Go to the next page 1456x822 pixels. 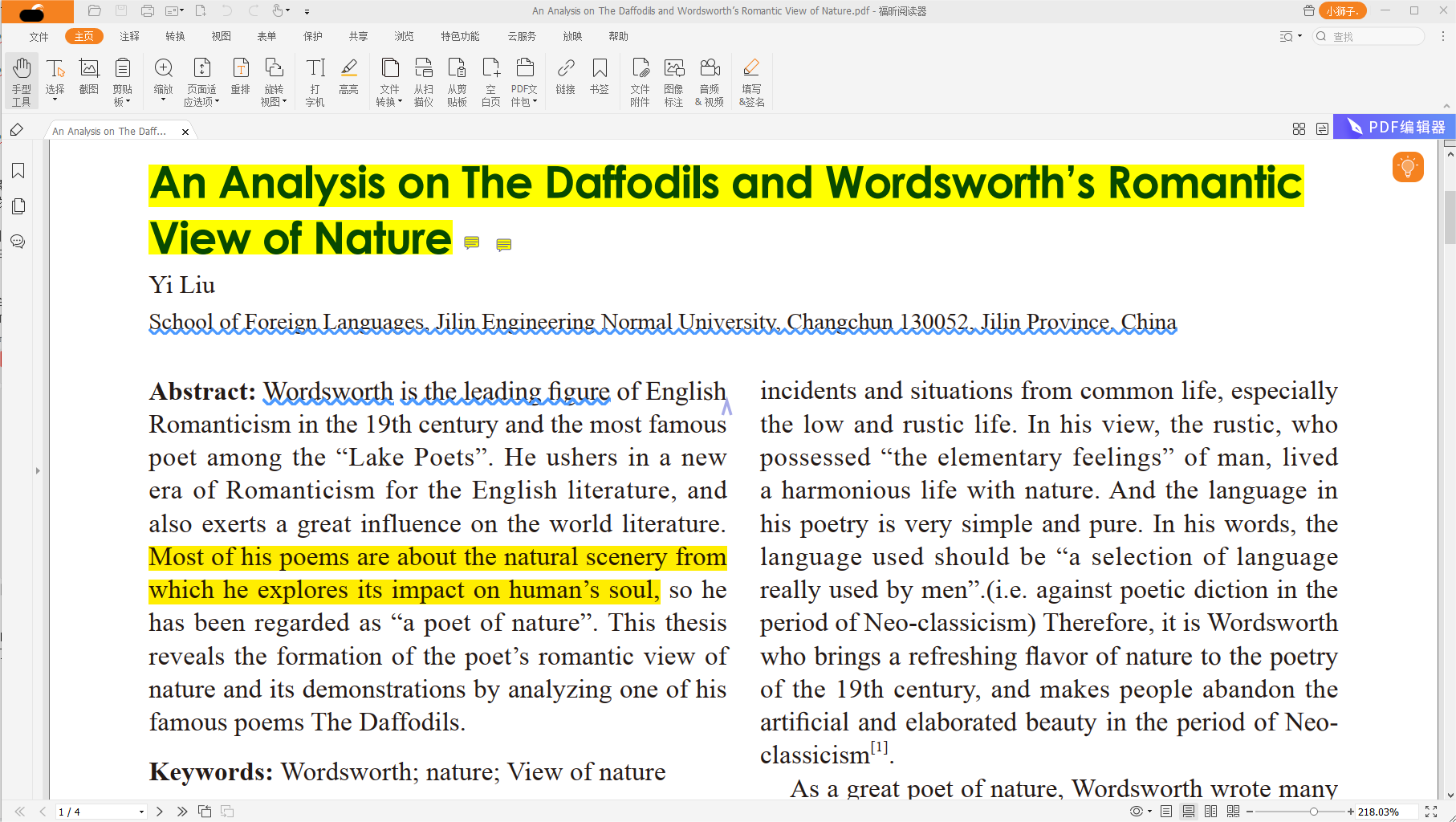[x=160, y=812]
